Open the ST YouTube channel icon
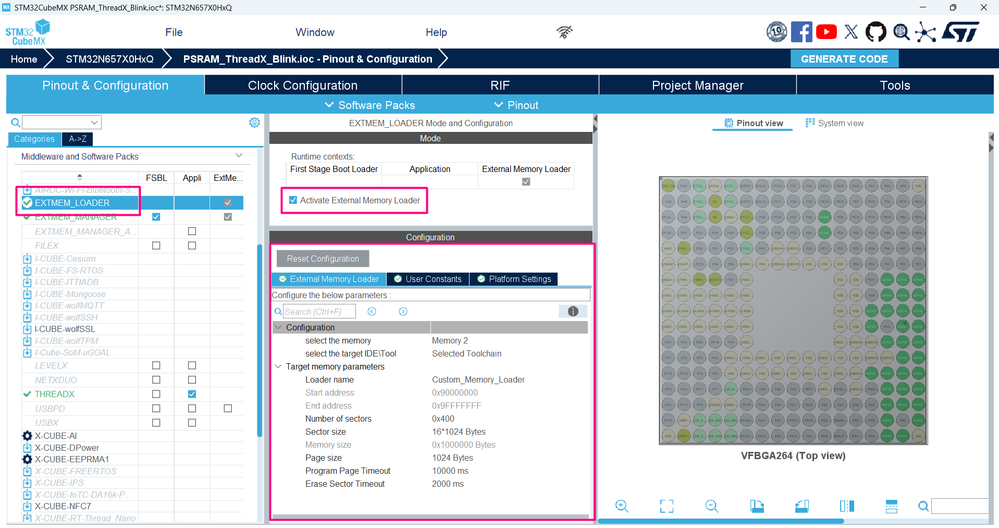 (826, 32)
